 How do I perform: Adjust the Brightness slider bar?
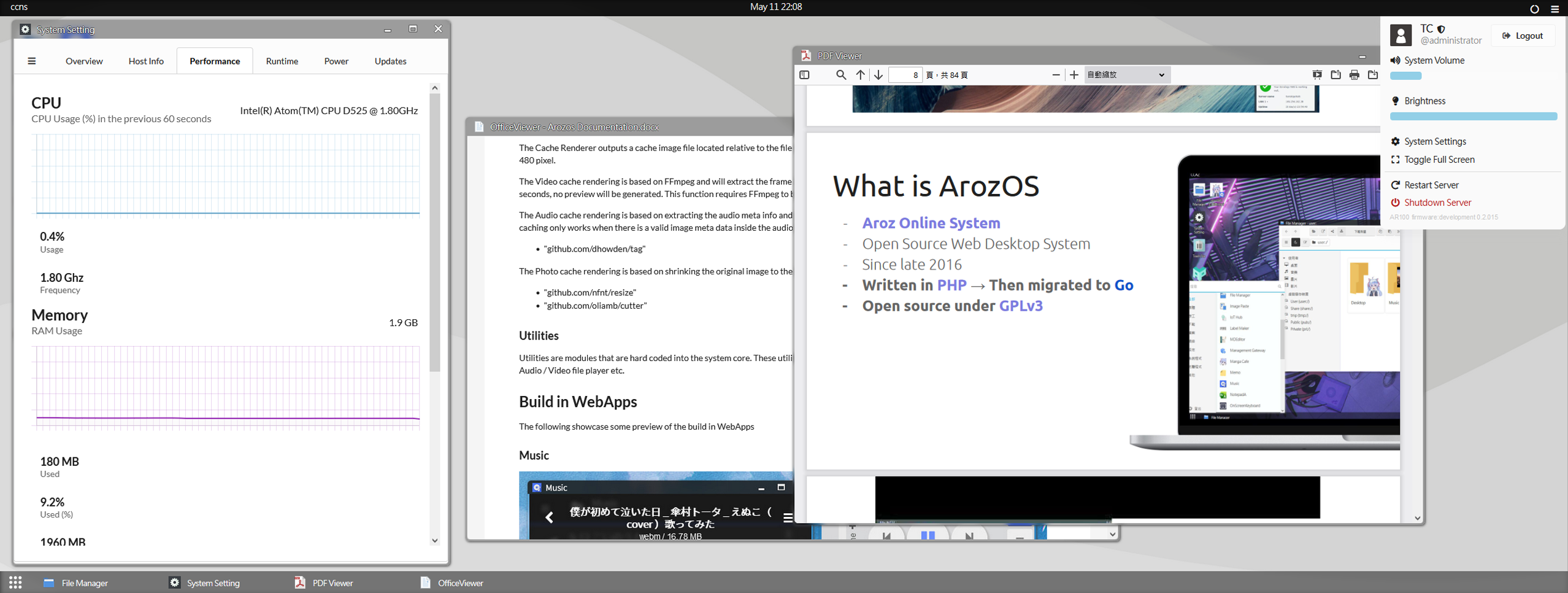pyautogui.click(x=1473, y=117)
